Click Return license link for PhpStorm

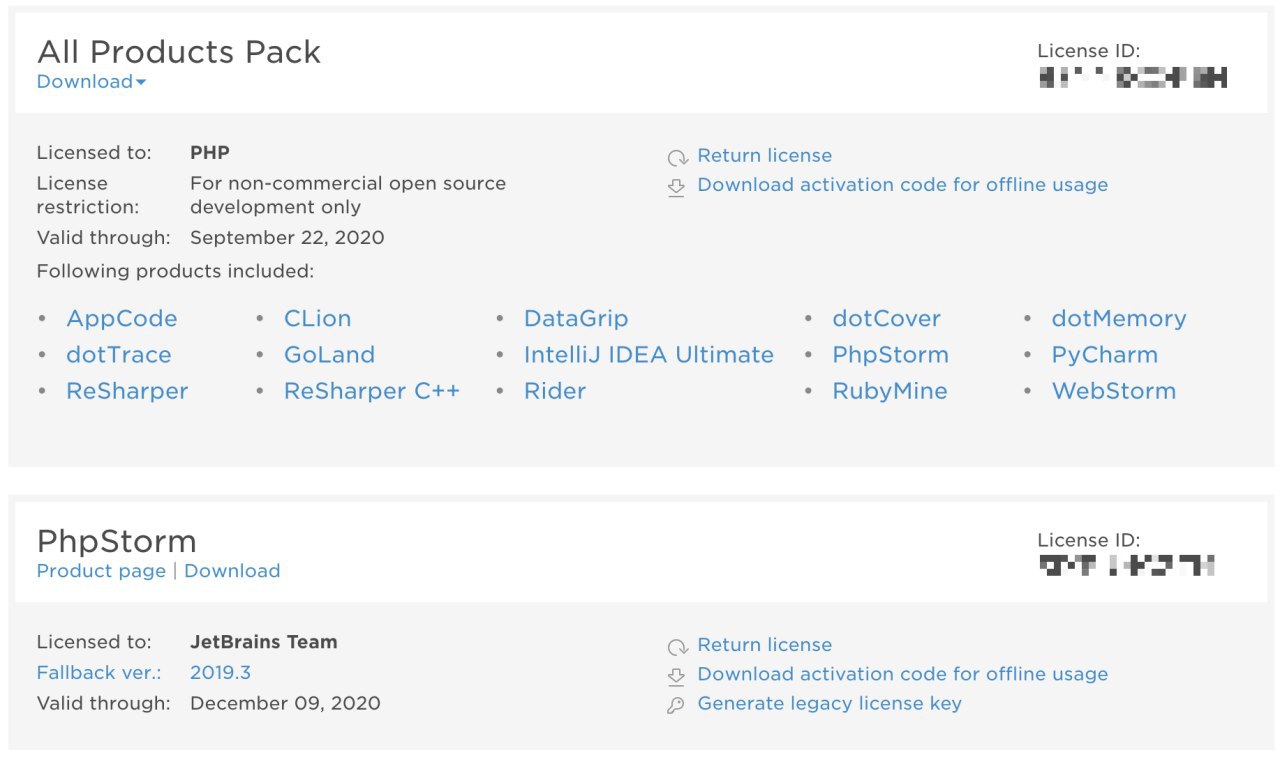point(764,645)
